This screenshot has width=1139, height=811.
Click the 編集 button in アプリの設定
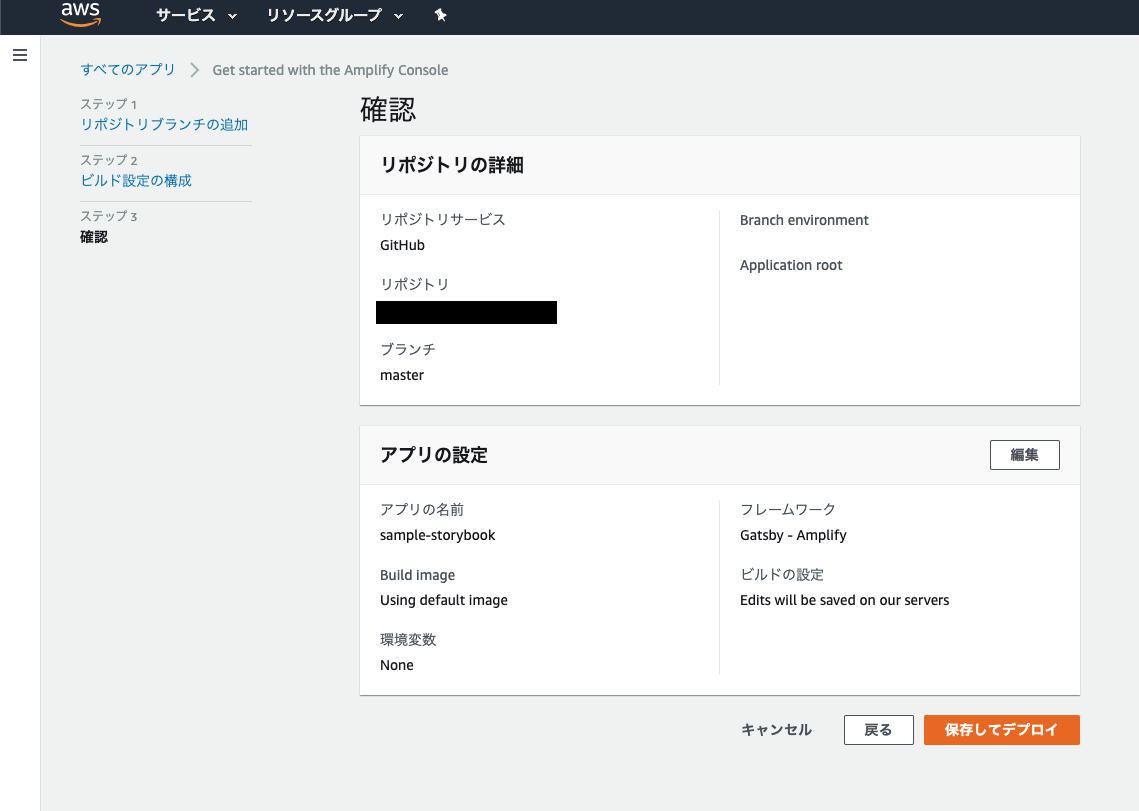[1024, 455]
